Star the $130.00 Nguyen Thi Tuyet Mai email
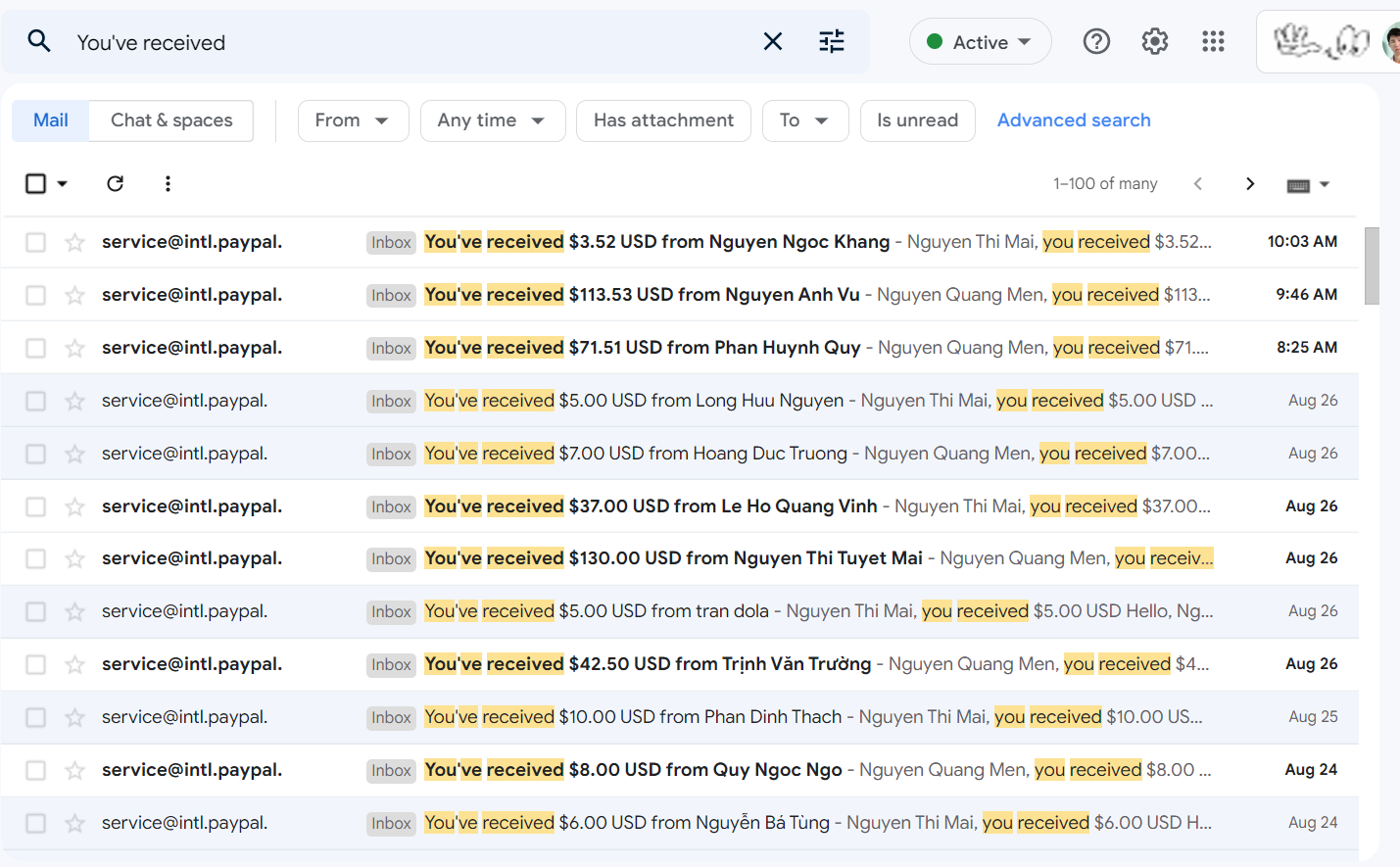Image resolution: width=1400 pixels, height=867 pixels. point(74,558)
